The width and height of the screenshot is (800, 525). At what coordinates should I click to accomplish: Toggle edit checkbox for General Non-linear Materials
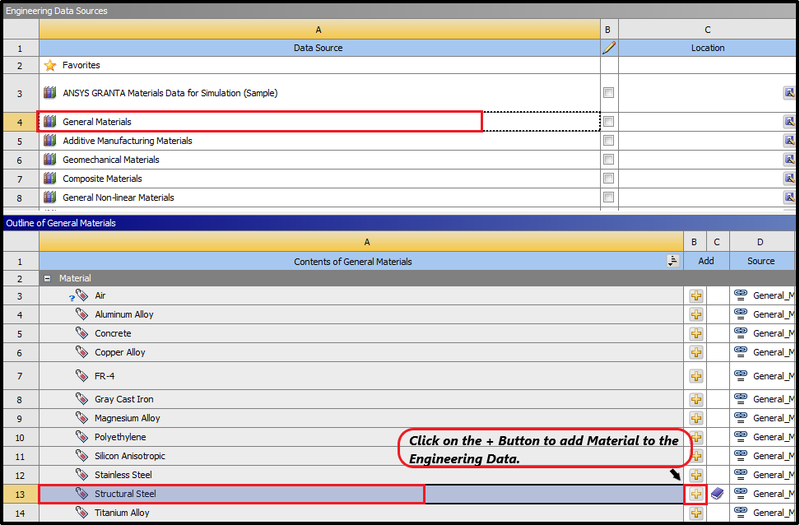(x=608, y=197)
